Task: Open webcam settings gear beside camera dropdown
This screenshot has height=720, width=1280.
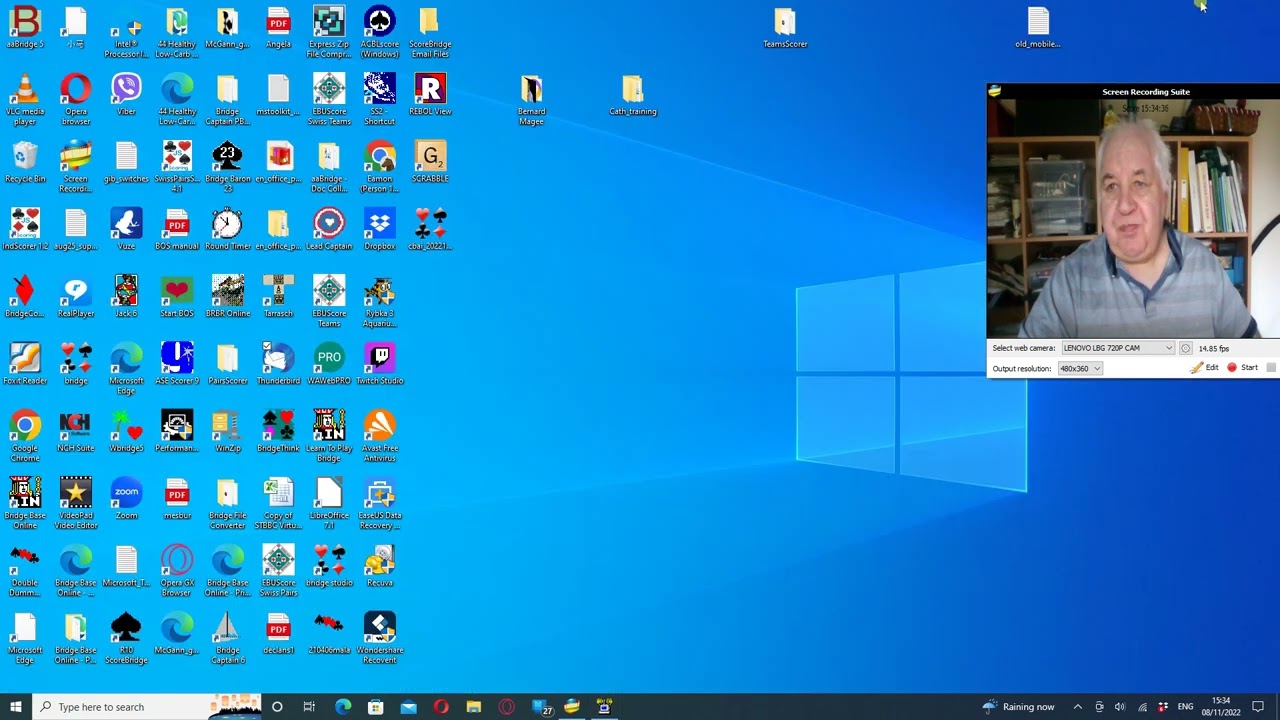Action: point(1186,348)
